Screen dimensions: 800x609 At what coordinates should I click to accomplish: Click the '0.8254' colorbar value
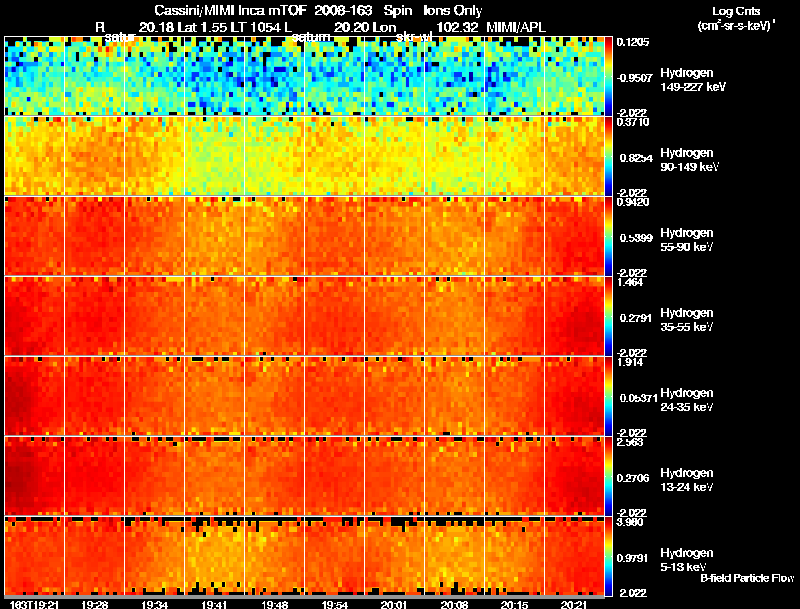[x=636, y=158]
